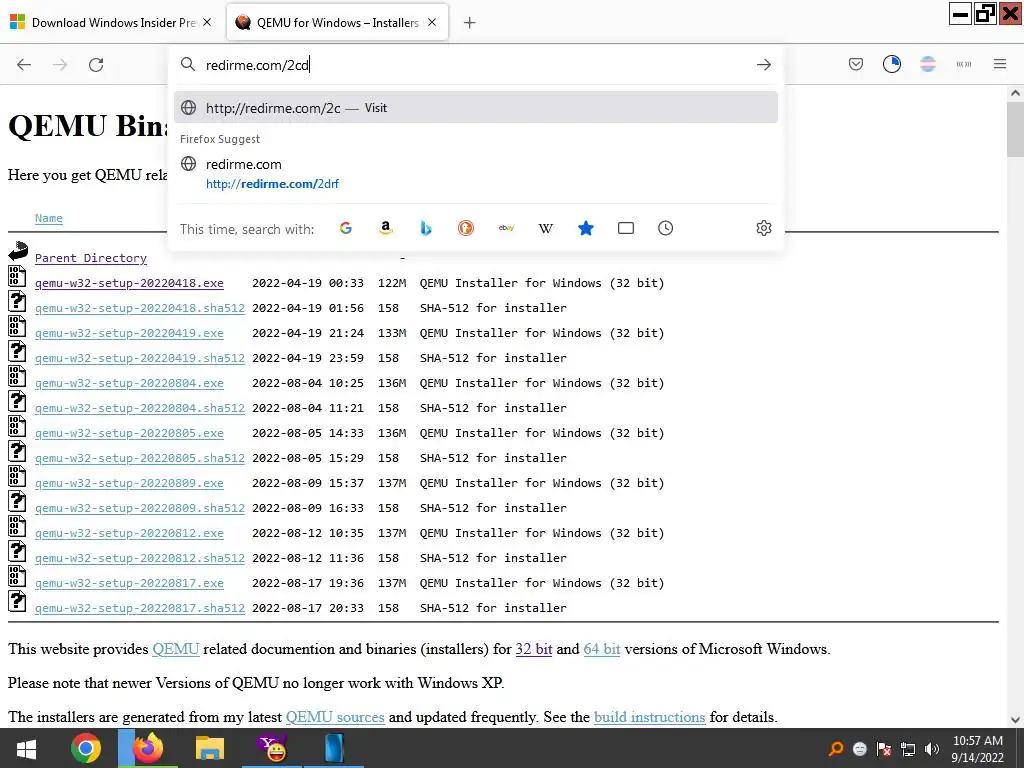1024x768 pixels.
Task: Click the page scrollbar up arrow
Action: [x=1015, y=93]
